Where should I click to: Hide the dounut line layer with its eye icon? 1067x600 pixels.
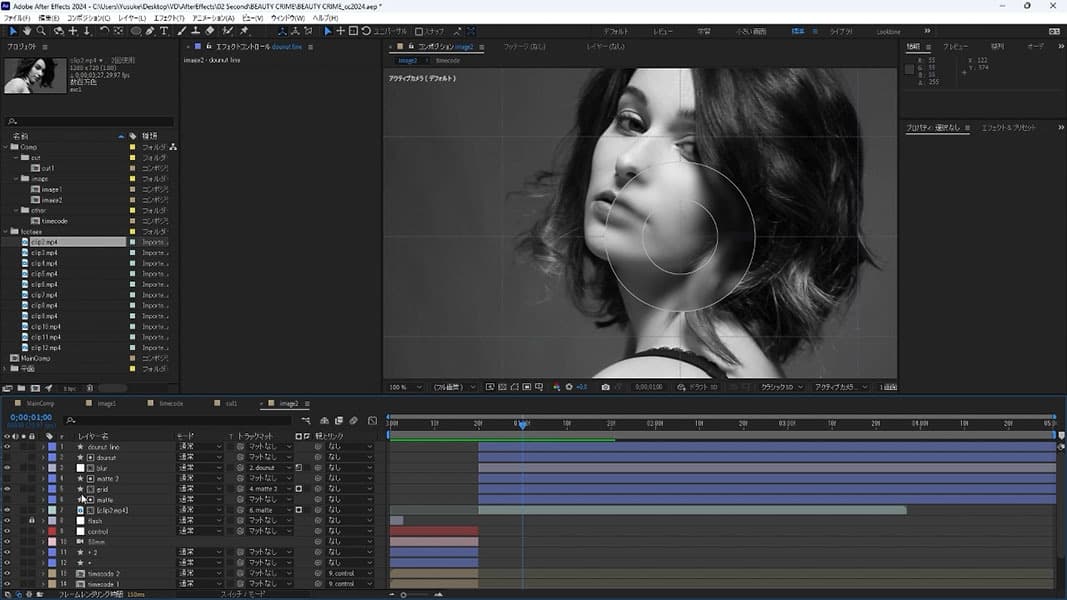(x=7, y=447)
